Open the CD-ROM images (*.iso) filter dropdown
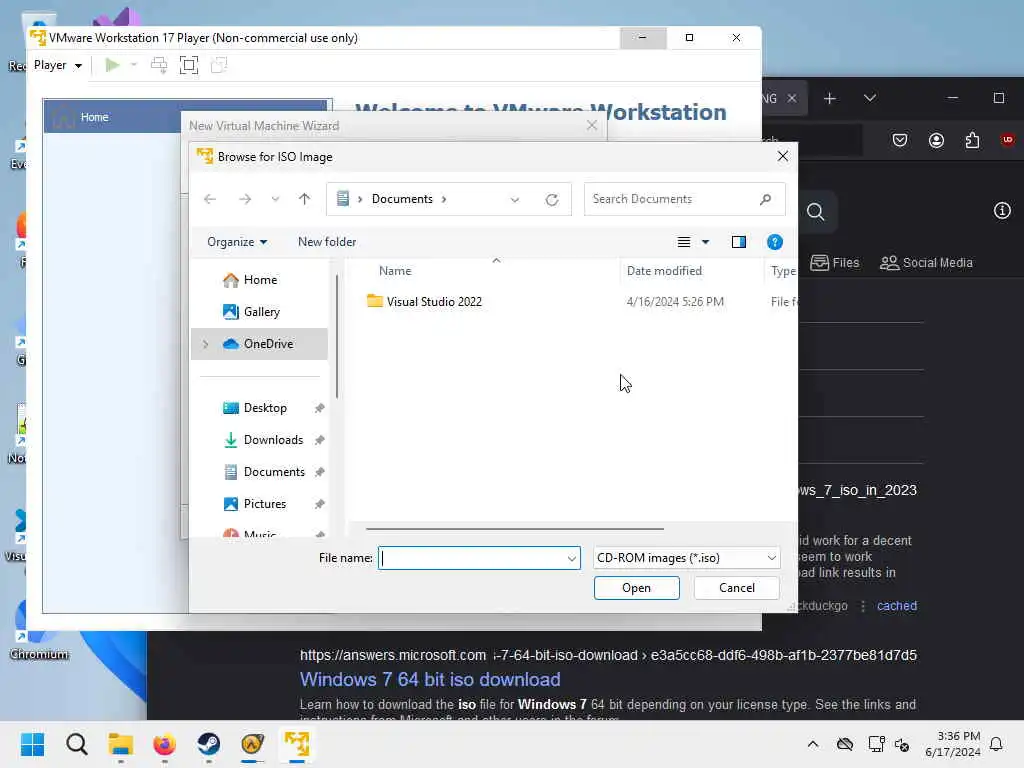The image size is (1024, 768). [x=686, y=558]
